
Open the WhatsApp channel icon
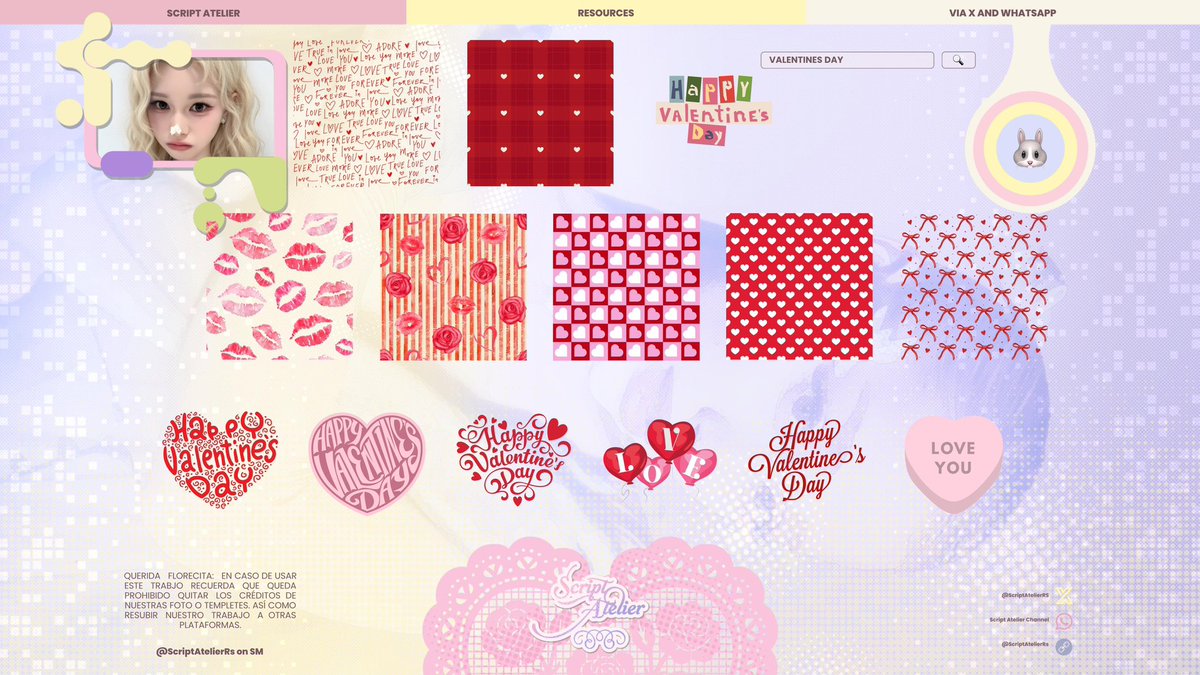1064,621
